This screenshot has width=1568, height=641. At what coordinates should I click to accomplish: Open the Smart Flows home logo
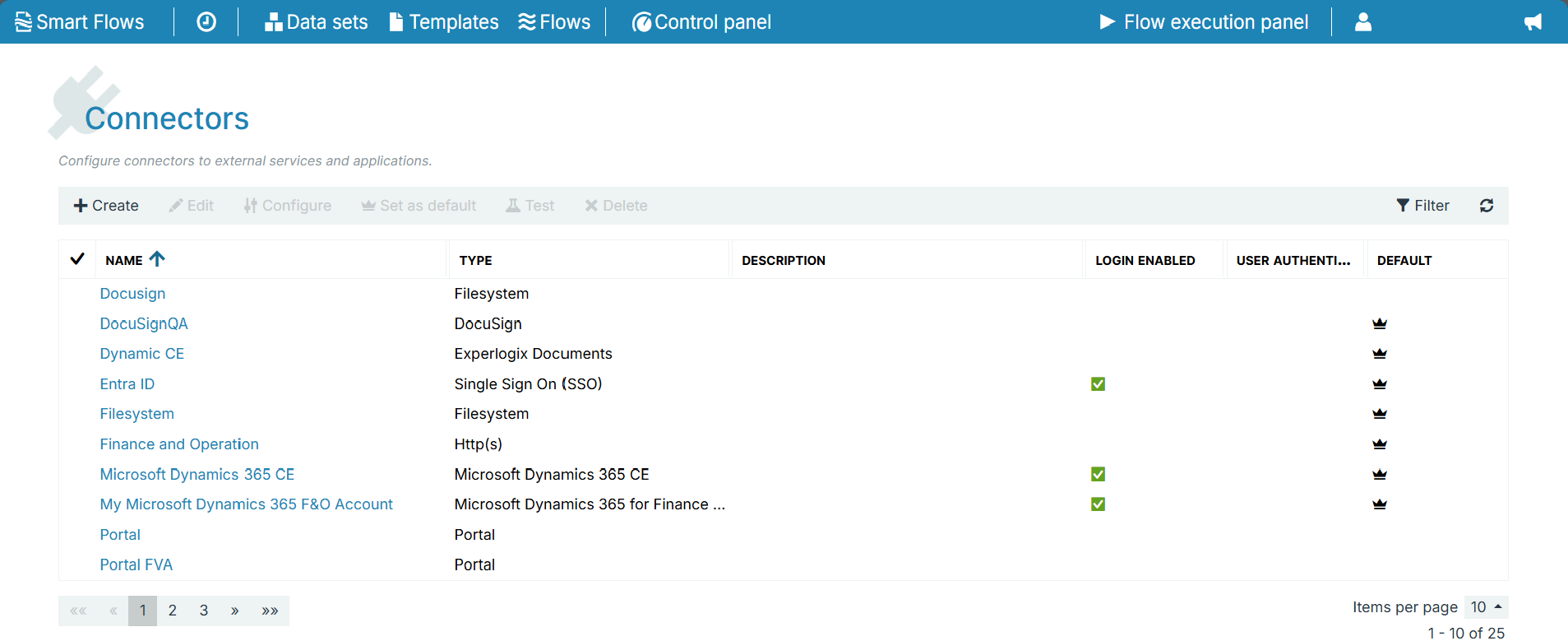click(x=80, y=22)
